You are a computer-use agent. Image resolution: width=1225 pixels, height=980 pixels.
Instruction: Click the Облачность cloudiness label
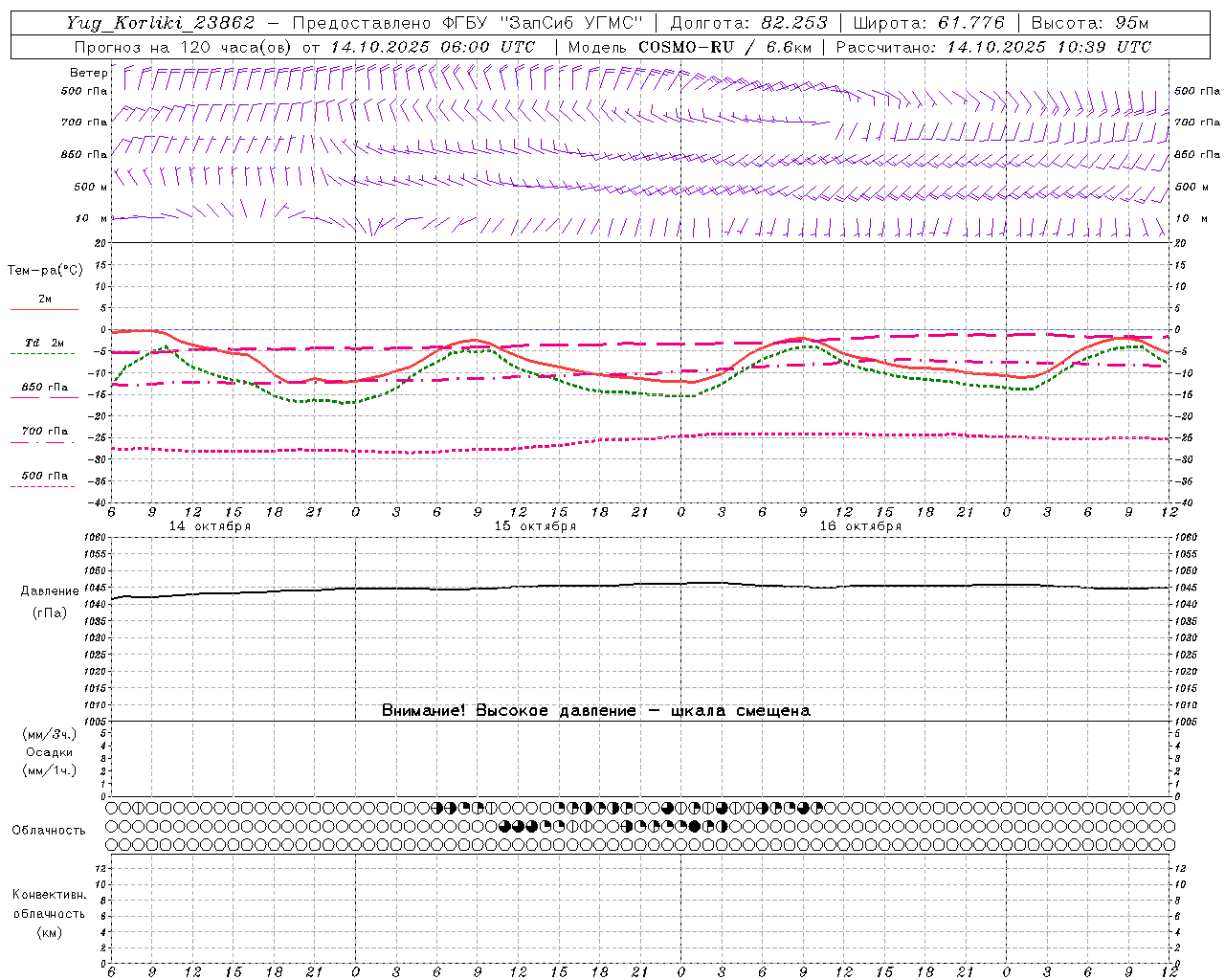pyautogui.click(x=49, y=831)
